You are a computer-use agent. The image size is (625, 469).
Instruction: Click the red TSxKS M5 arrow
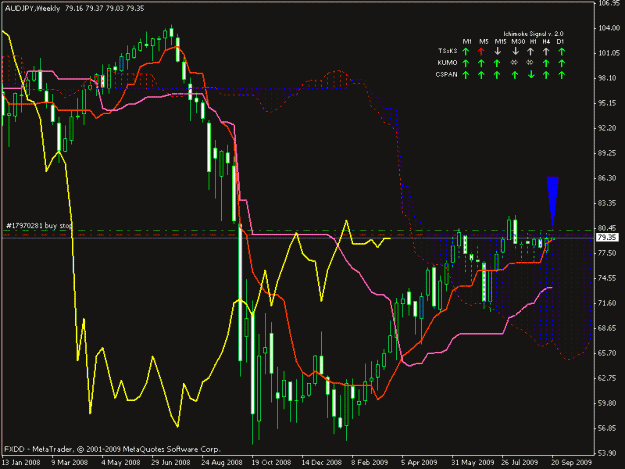(481, 51)
